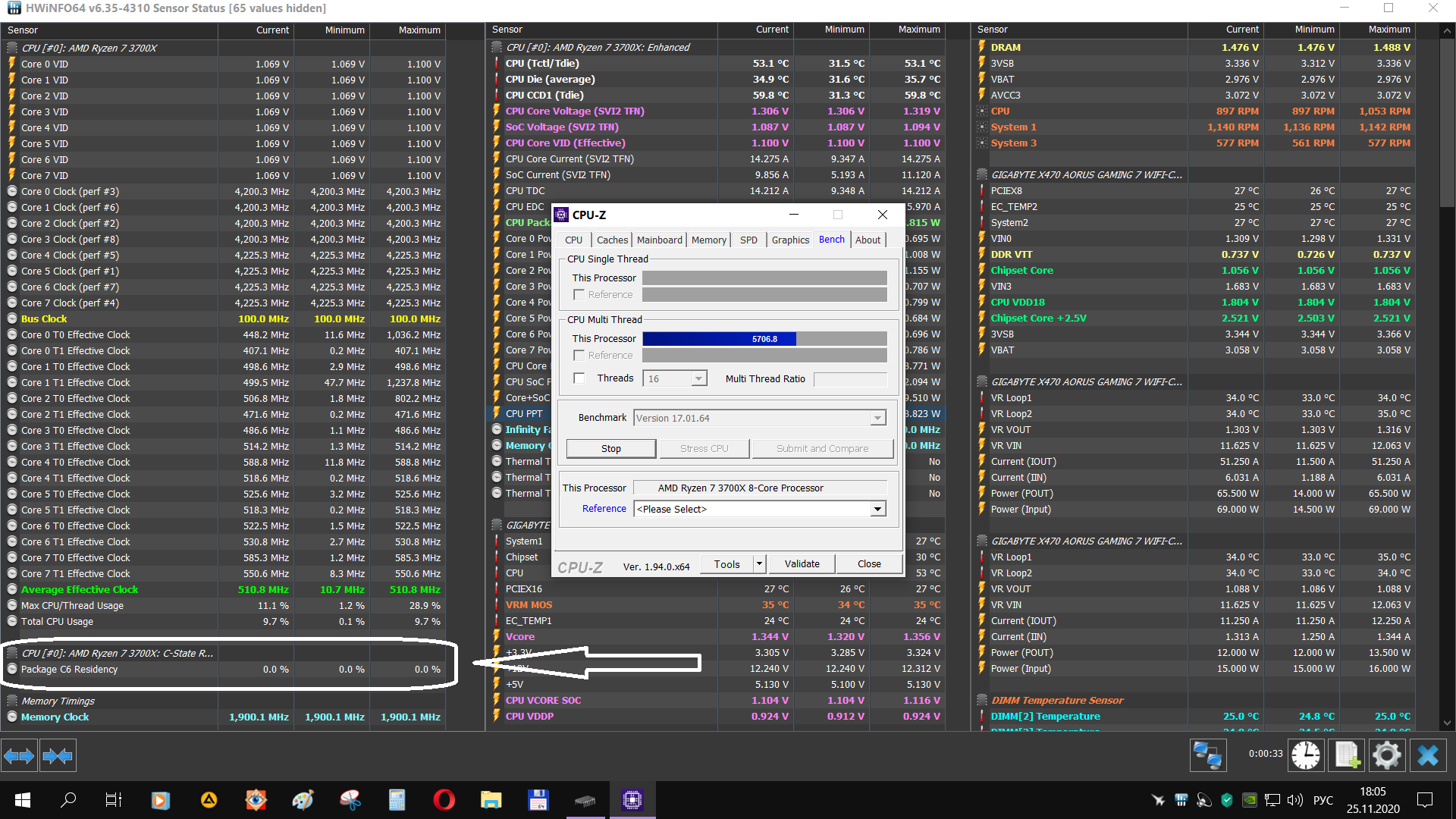Select the VRM MOS temperature row

(x=717, y=604)
